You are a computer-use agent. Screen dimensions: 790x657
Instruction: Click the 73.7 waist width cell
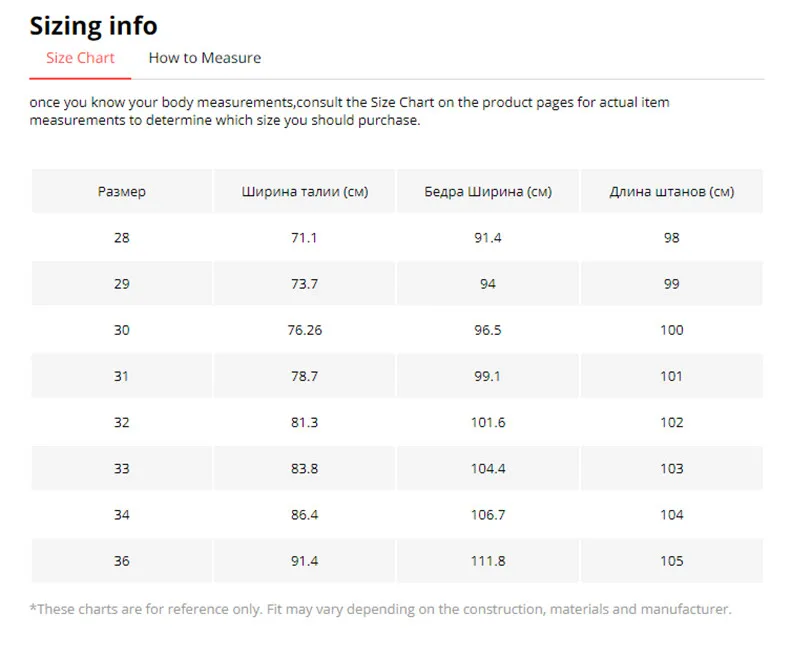click(304, 284)
